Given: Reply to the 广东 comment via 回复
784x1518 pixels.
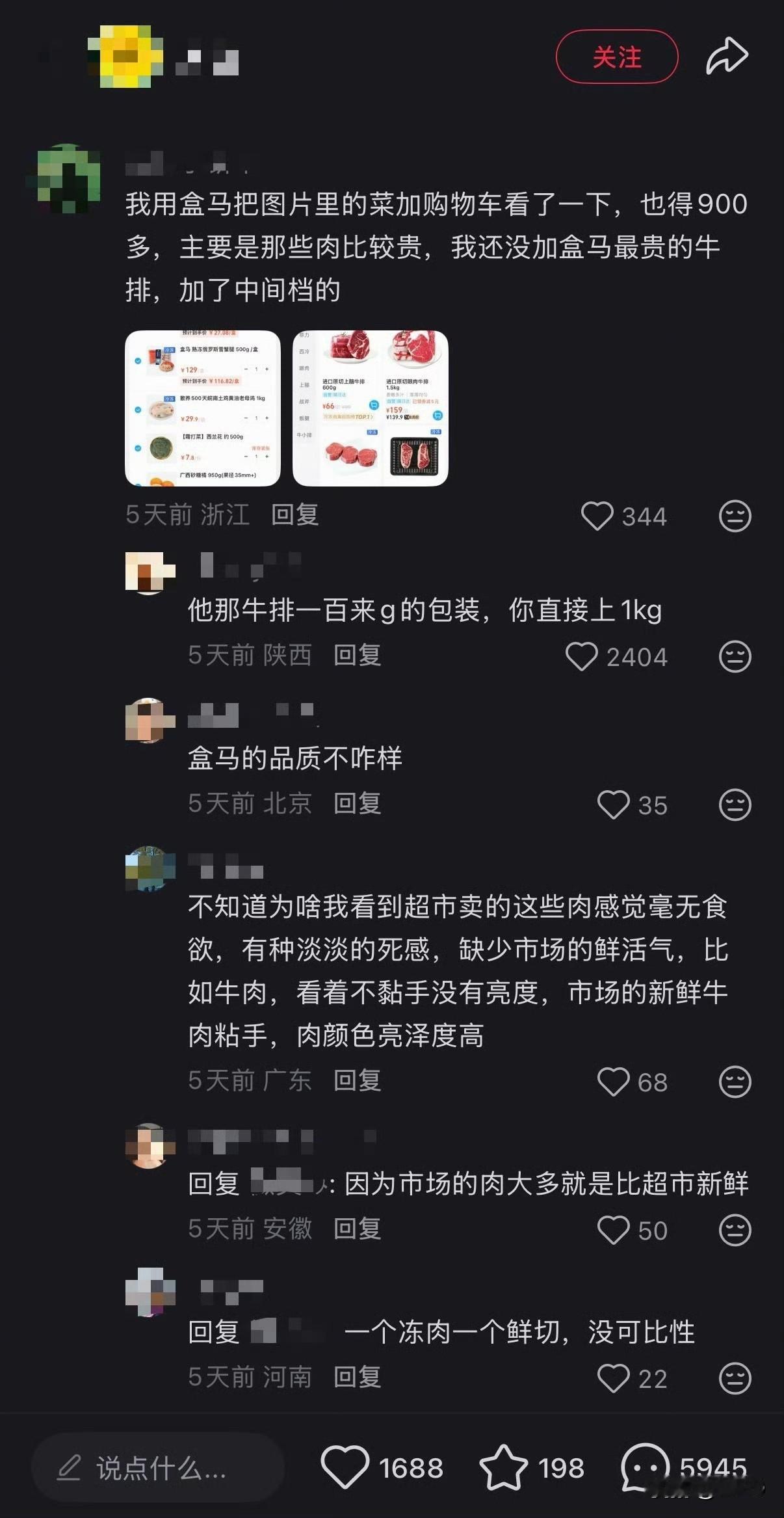Looking at the screenshot, I should pos(357,1080).
